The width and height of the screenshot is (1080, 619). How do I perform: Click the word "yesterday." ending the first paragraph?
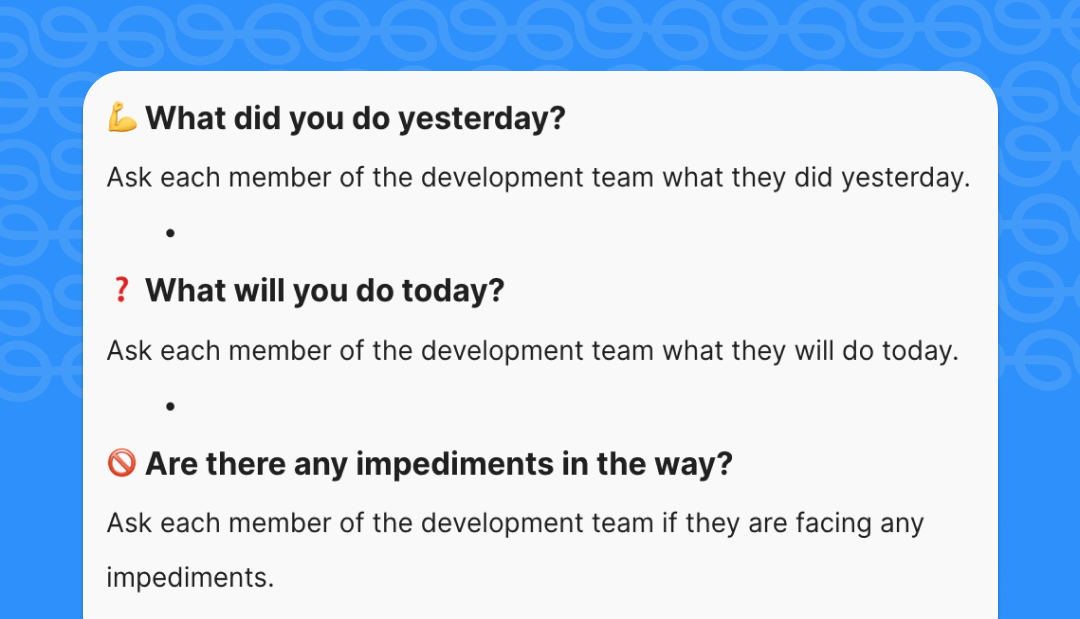[x=906, y=178]
